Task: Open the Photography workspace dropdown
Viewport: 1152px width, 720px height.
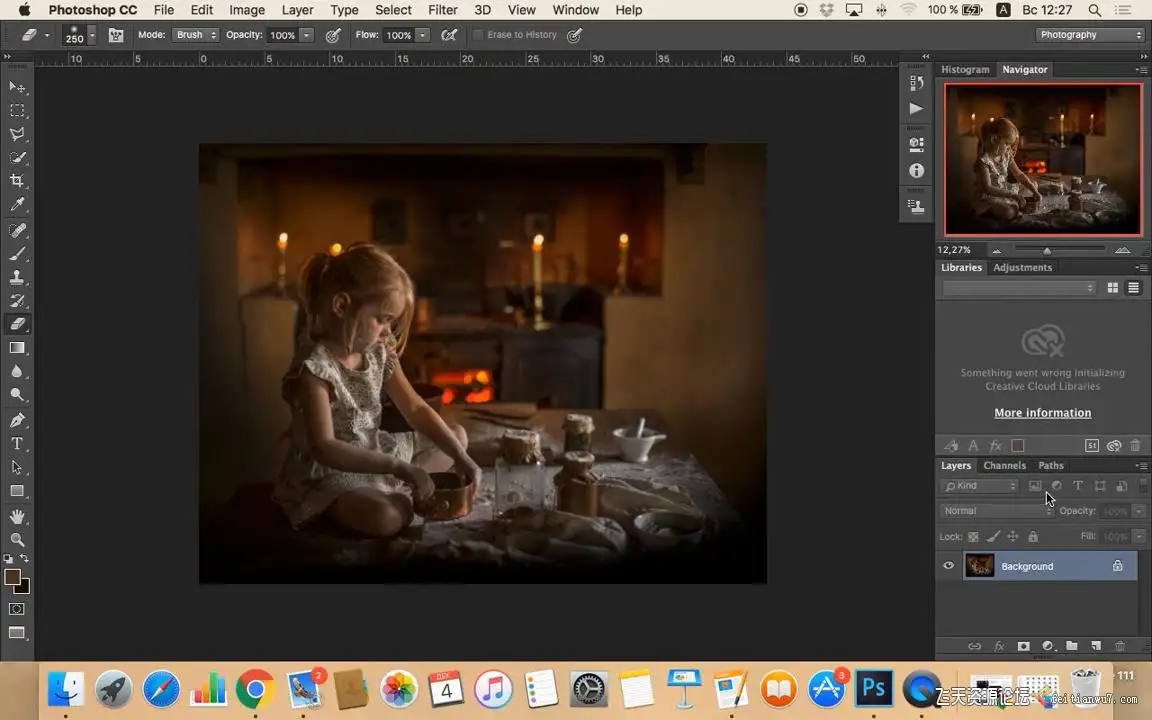Action: click(1089, 35)
